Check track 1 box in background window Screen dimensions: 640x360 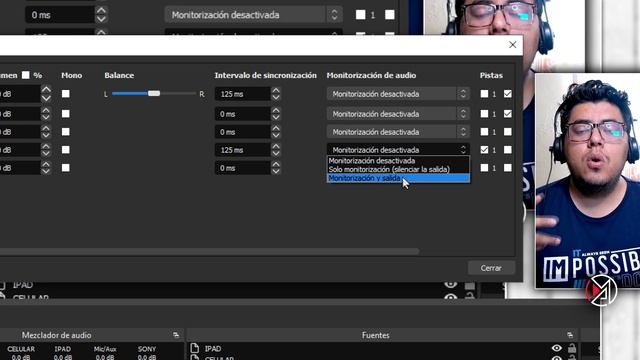pyautogui.click(x=361, y=15)
